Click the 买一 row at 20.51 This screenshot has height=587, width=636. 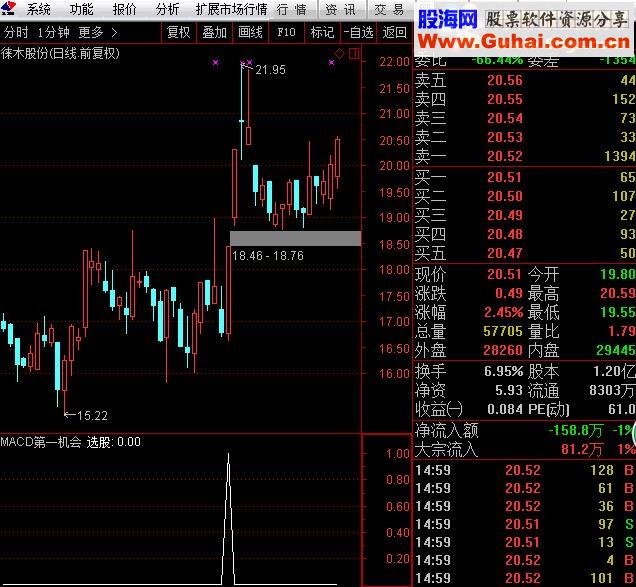pos(524,177)
